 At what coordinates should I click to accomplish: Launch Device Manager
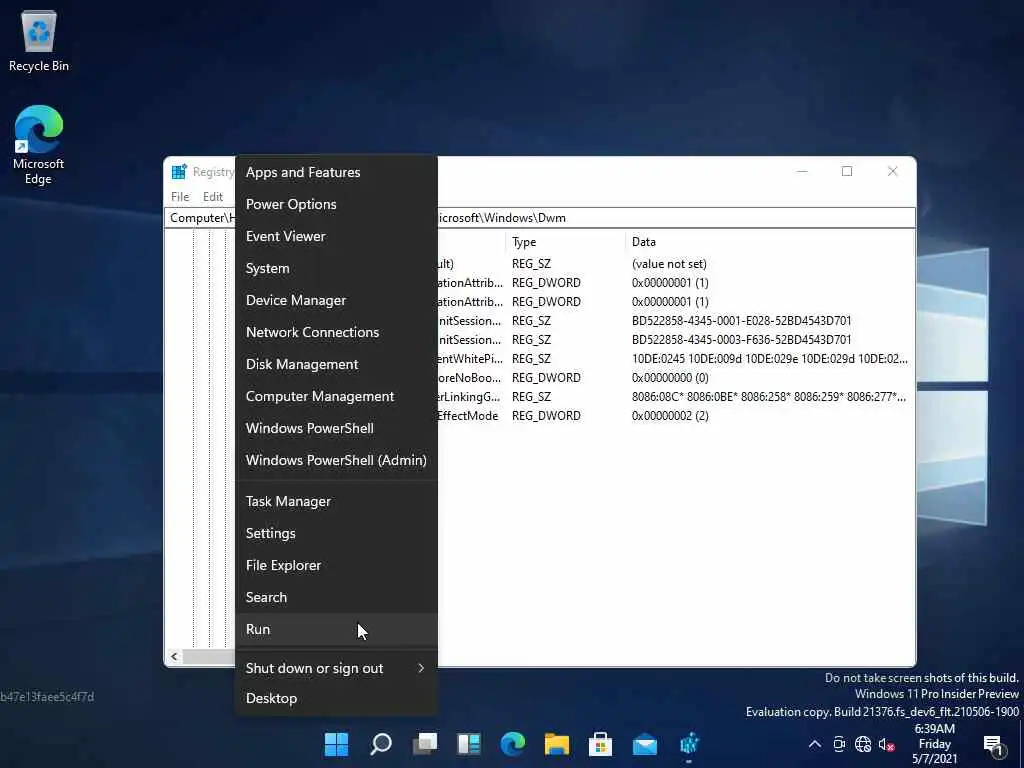point(336,300)
